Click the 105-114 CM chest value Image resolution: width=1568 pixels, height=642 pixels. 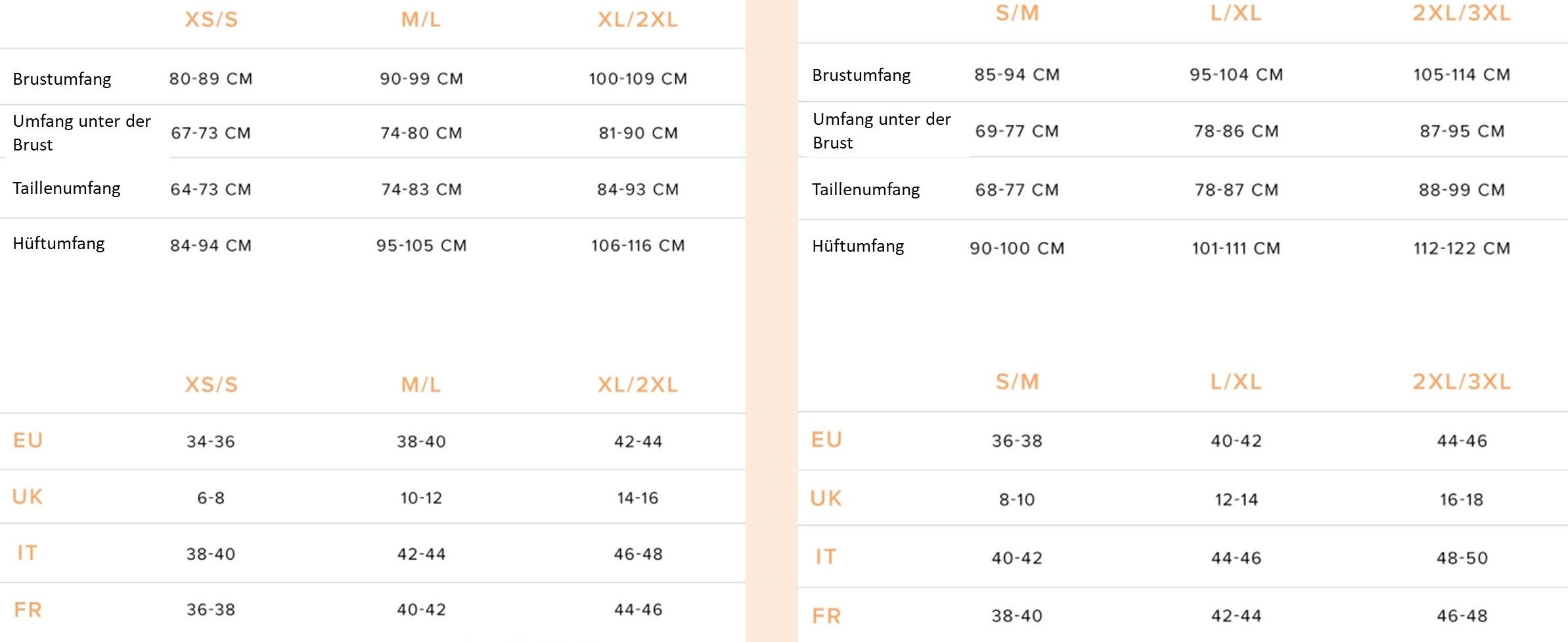(x=1462, y=75)
